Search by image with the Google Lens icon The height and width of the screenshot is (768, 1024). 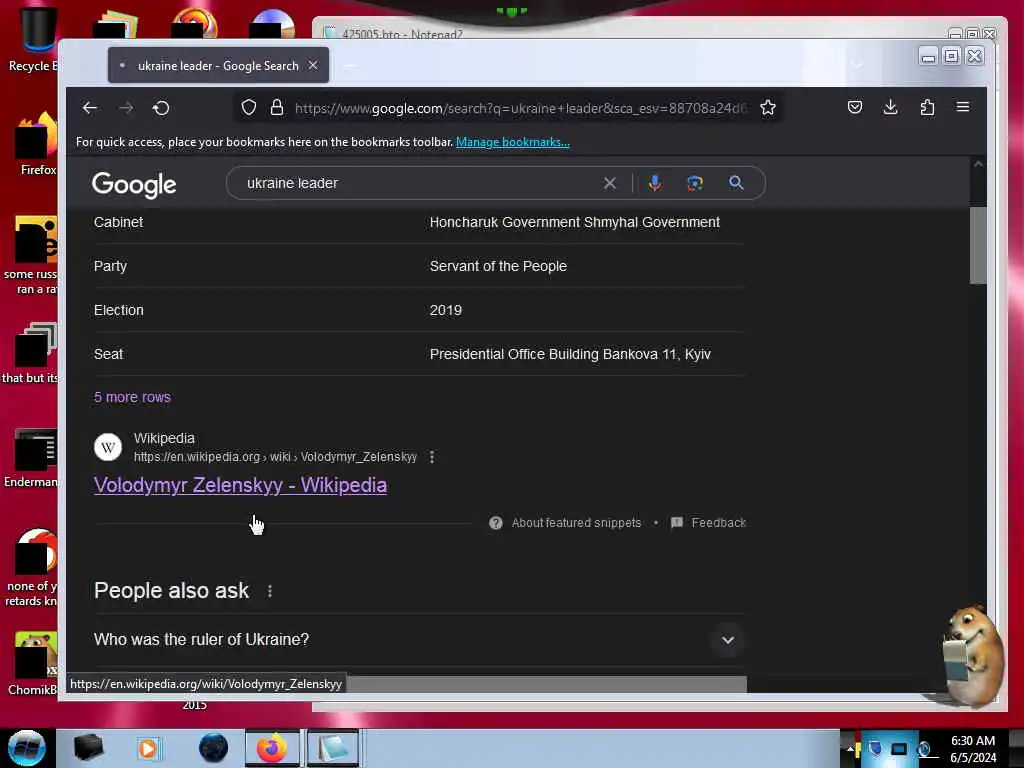(x=695, y=184)
